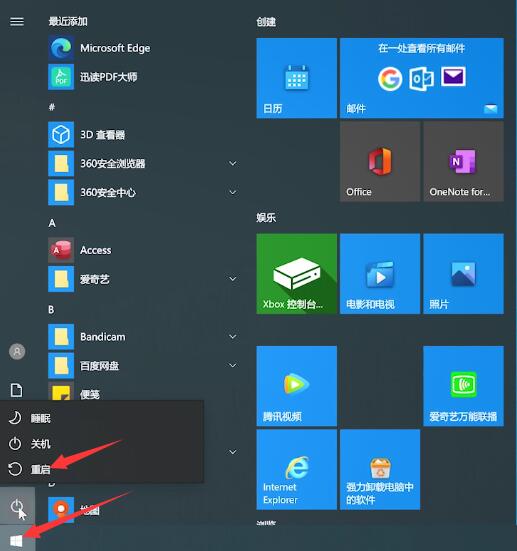Screen dimensions: 517x551
Task: Expand the 360安全中心 folder chevron
Action: [x=232, y=192]
